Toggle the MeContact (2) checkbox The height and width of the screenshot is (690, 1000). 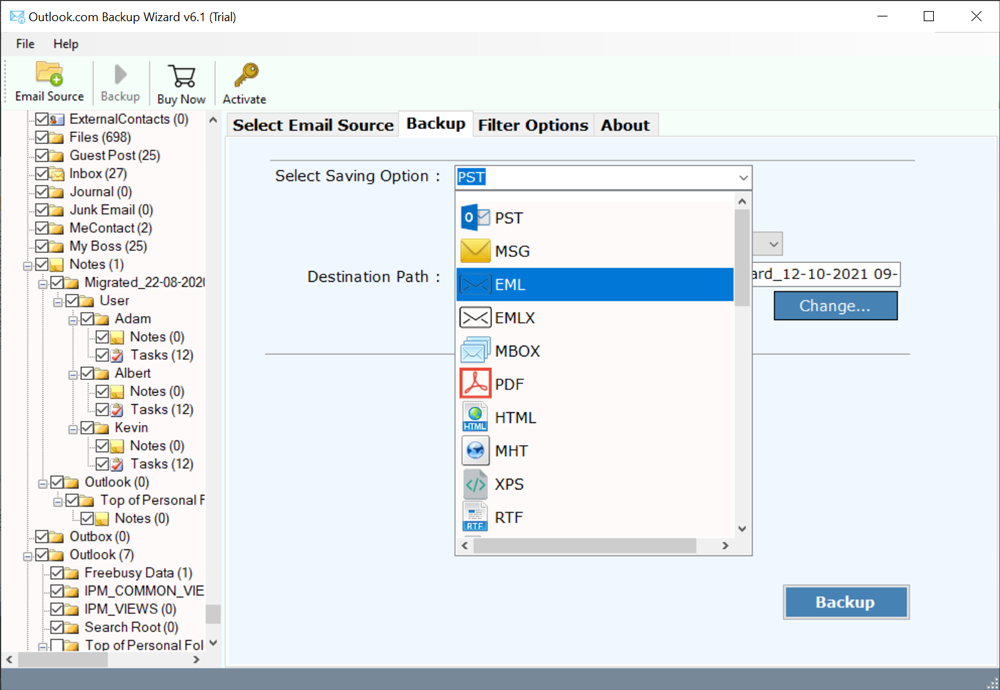pyautogui.click(x=42, y=228)
